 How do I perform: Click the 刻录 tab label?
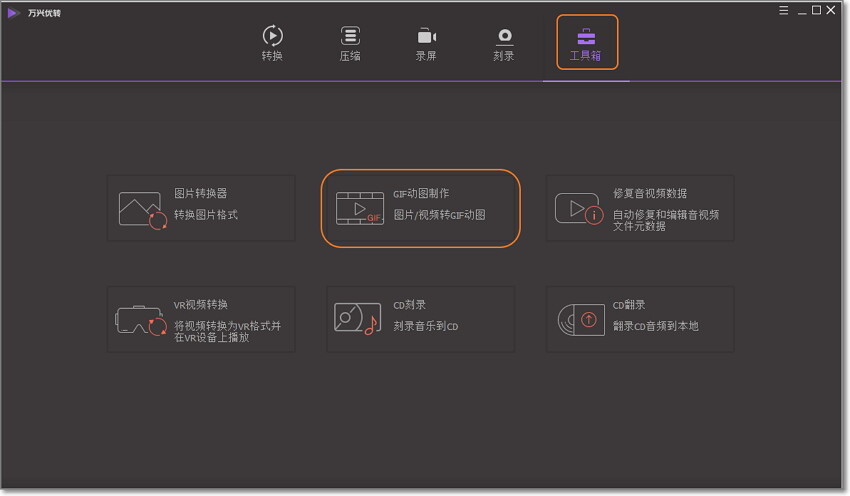[x=504, y=56]
